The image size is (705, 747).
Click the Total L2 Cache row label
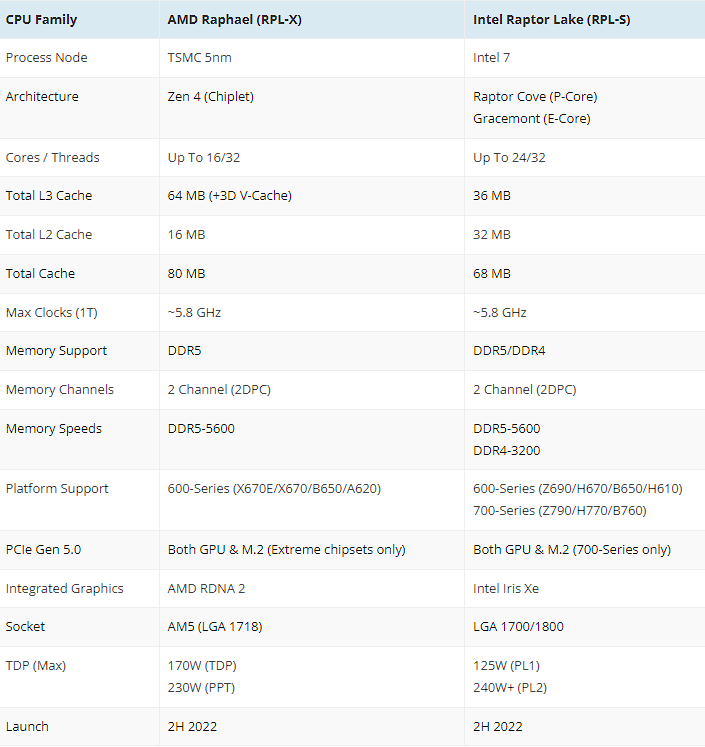pos(49,235)
